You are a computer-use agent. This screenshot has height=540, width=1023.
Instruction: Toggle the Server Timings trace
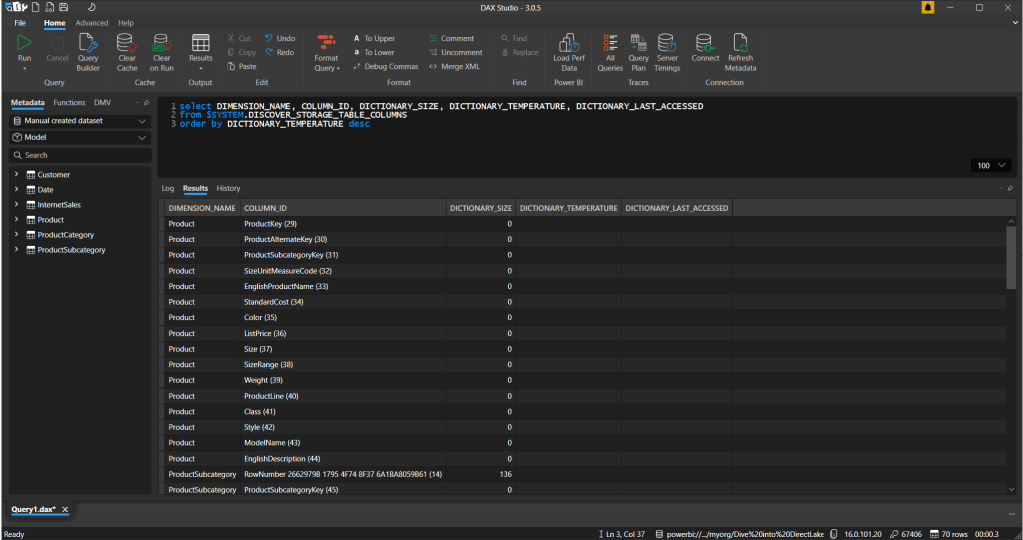click(x=667, y=44)
